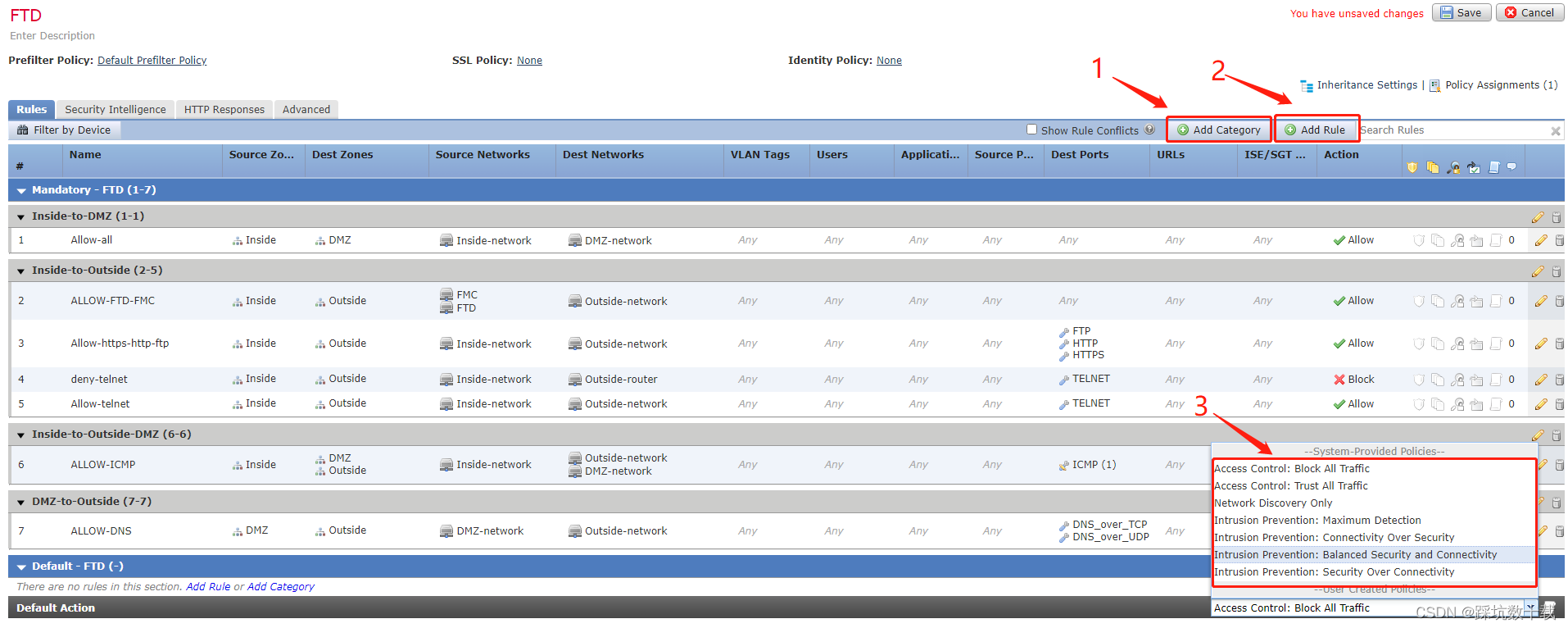Open Inheritance Settings icon link
Screen dimensions: 1568x628
pyautogui.click(x=1307, y=85)
